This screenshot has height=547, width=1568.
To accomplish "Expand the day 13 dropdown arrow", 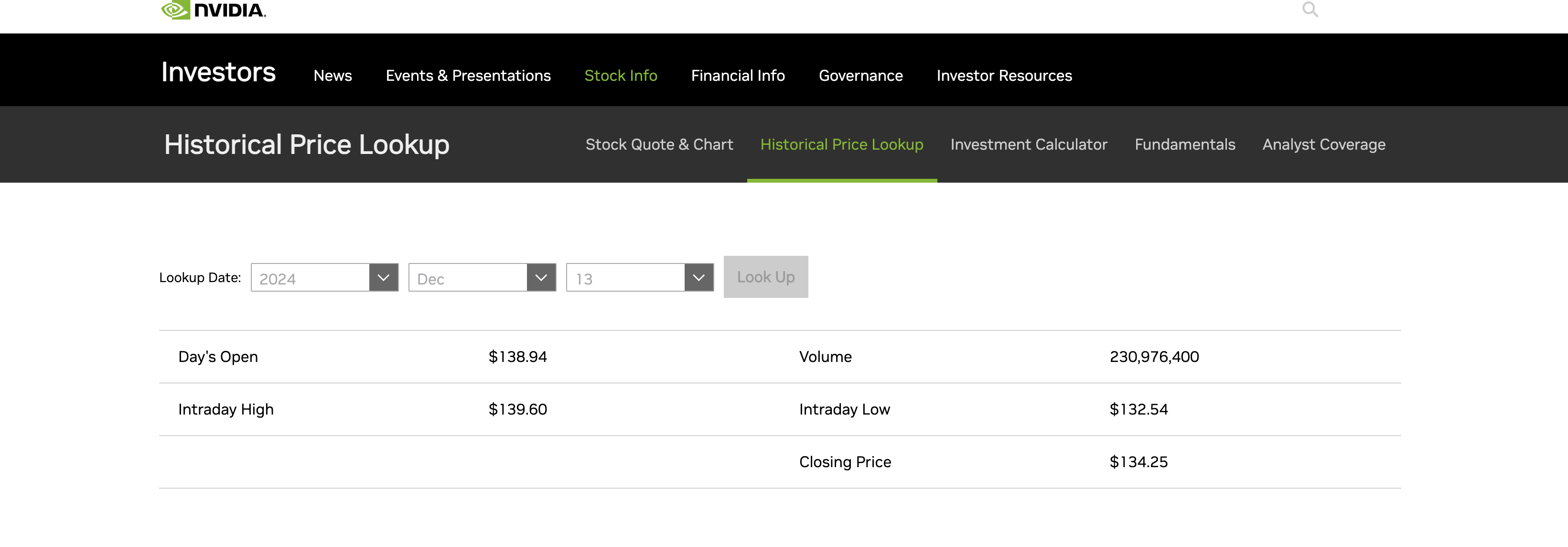I will [699, 278].
